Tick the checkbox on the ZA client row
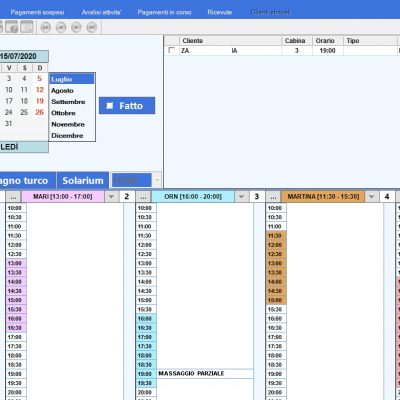This screenshot has height=400, width=400. (x=172, y=50)
